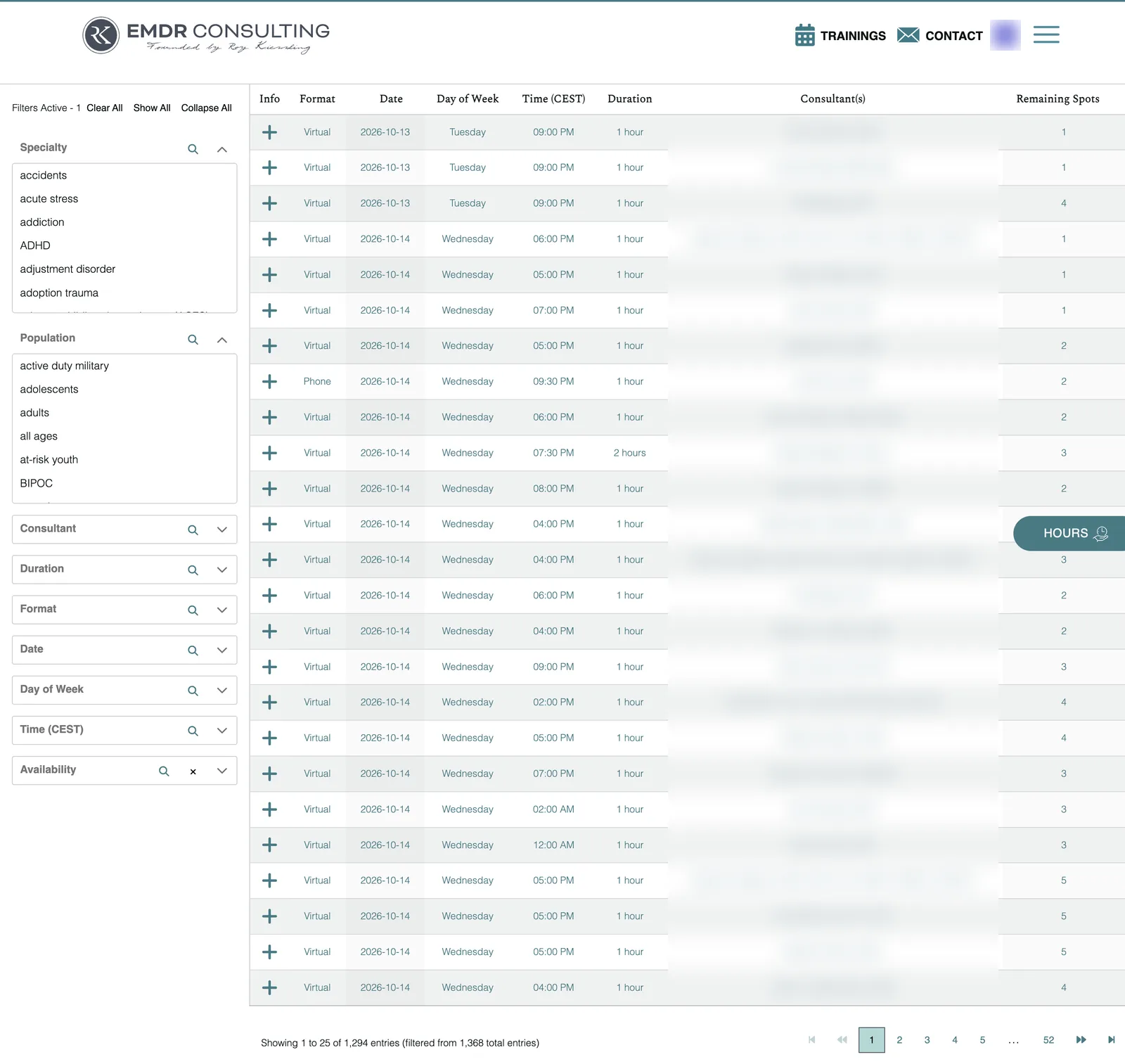Clear the Availability filter with X
Viewport: 1125px width, 1064px height.
(x=193, y=771)
